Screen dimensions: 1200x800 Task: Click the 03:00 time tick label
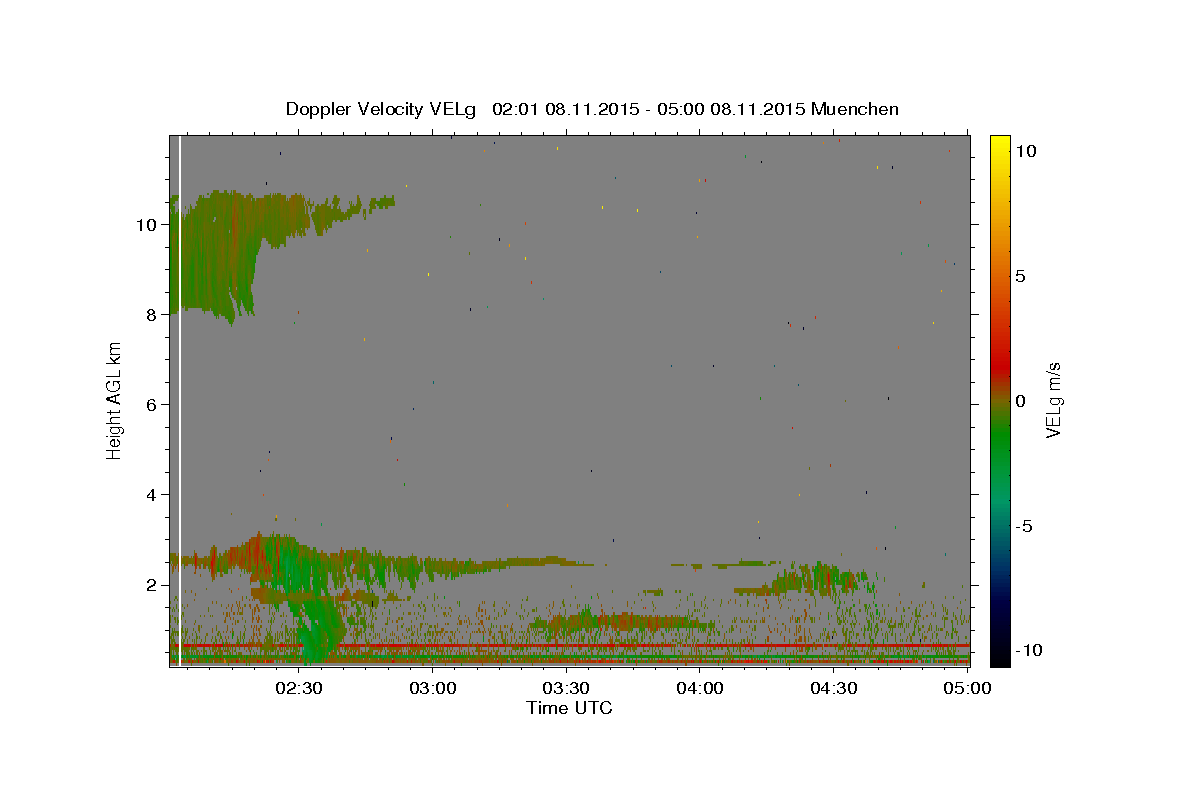[433, 688]
